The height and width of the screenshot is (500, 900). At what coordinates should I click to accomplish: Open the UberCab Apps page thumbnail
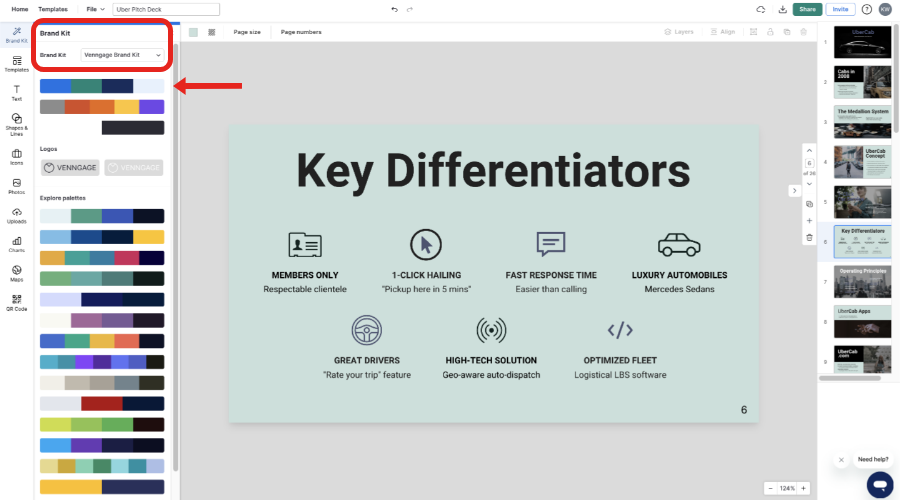862,322
